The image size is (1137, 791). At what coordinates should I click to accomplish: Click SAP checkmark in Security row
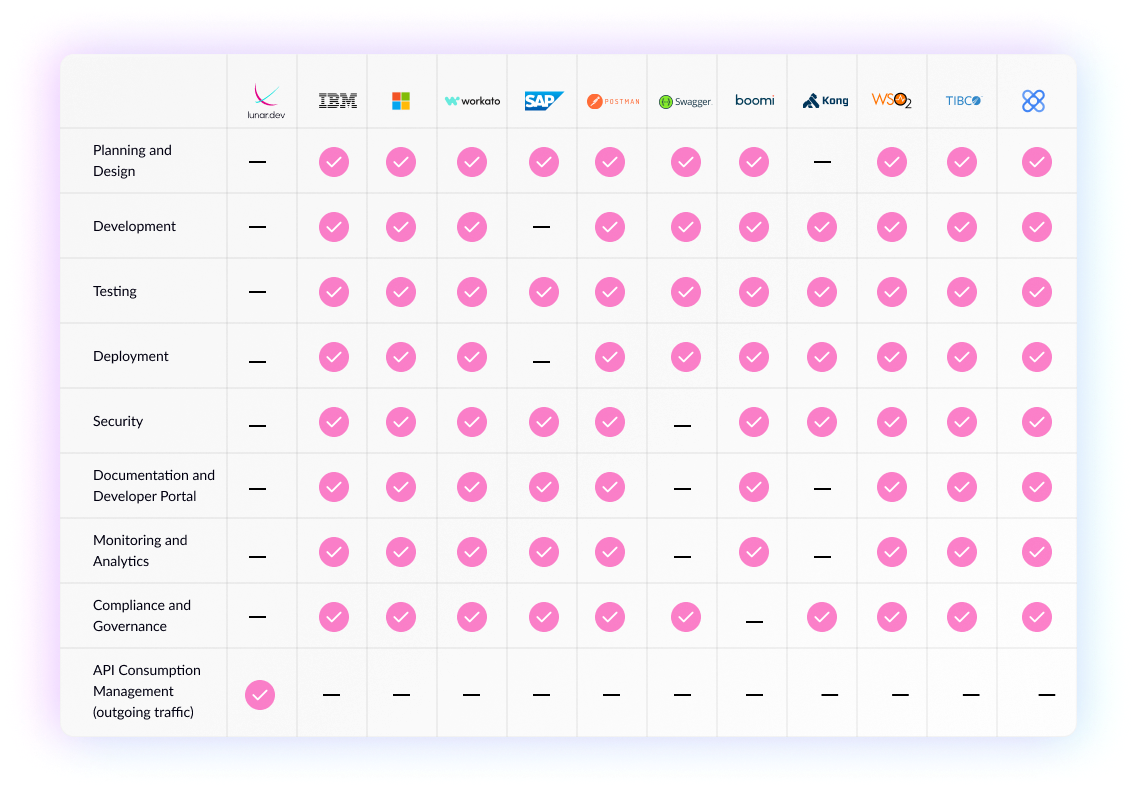[544, 422]
